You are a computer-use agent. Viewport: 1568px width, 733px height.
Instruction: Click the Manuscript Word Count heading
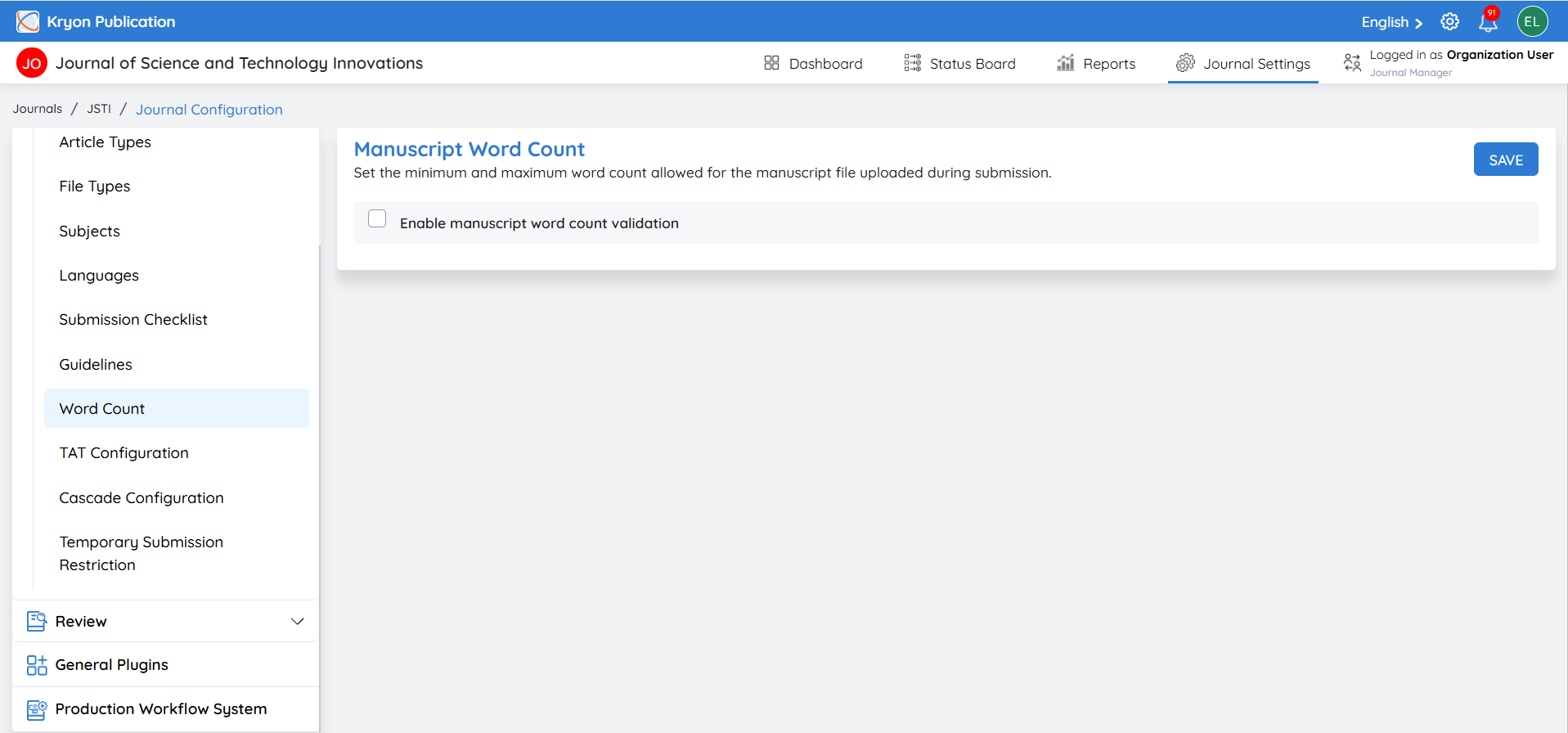470,149
